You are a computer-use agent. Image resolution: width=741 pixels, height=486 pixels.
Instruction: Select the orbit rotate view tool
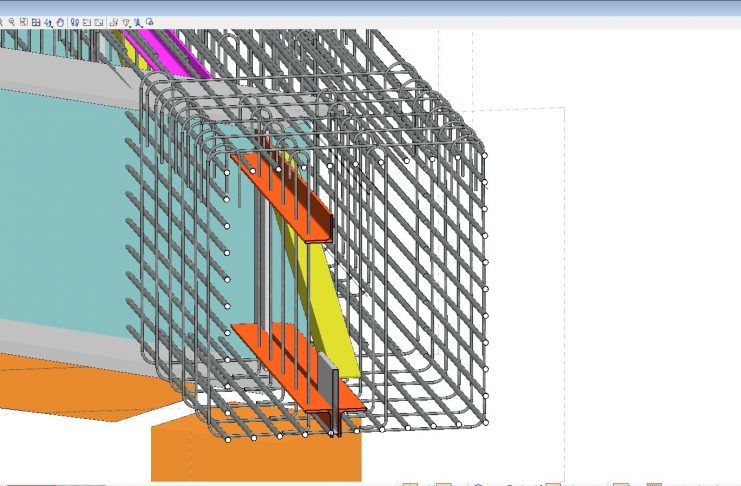tap(48, 22)
